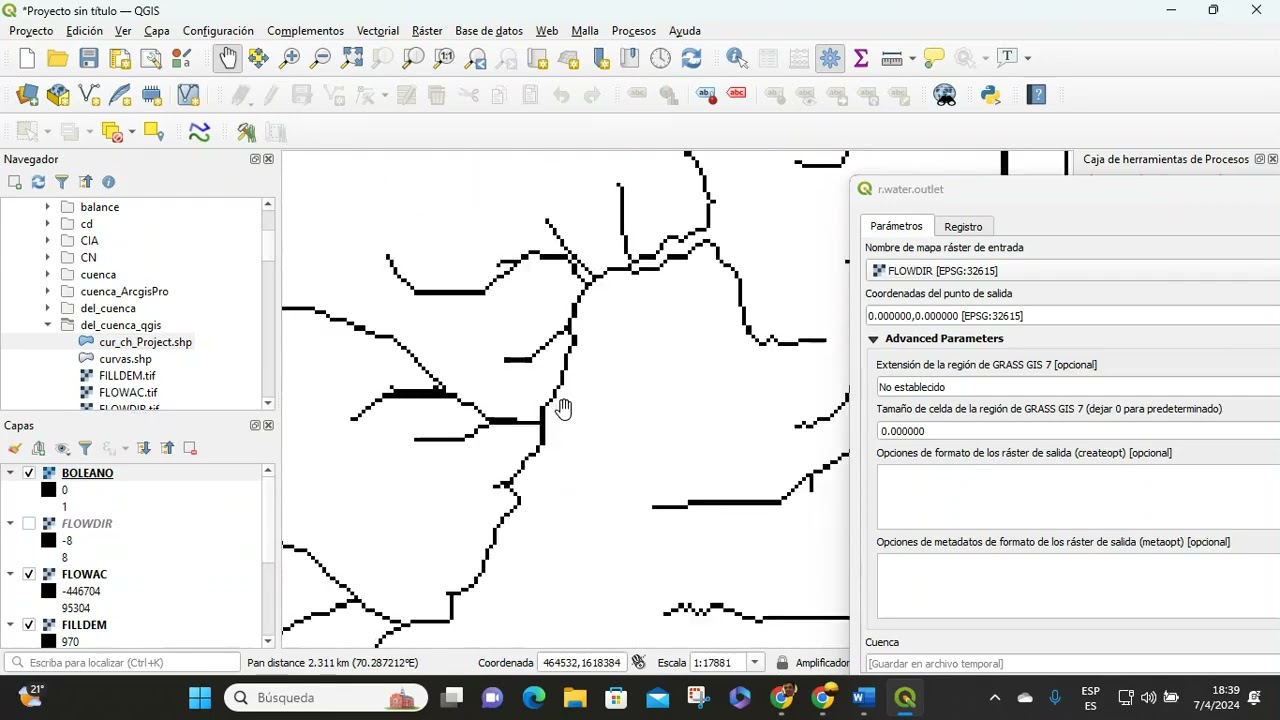Toggle visibility of FILLDEM layer
Viewport: 1280px width, 720px height.
click(x=29, y=625)
